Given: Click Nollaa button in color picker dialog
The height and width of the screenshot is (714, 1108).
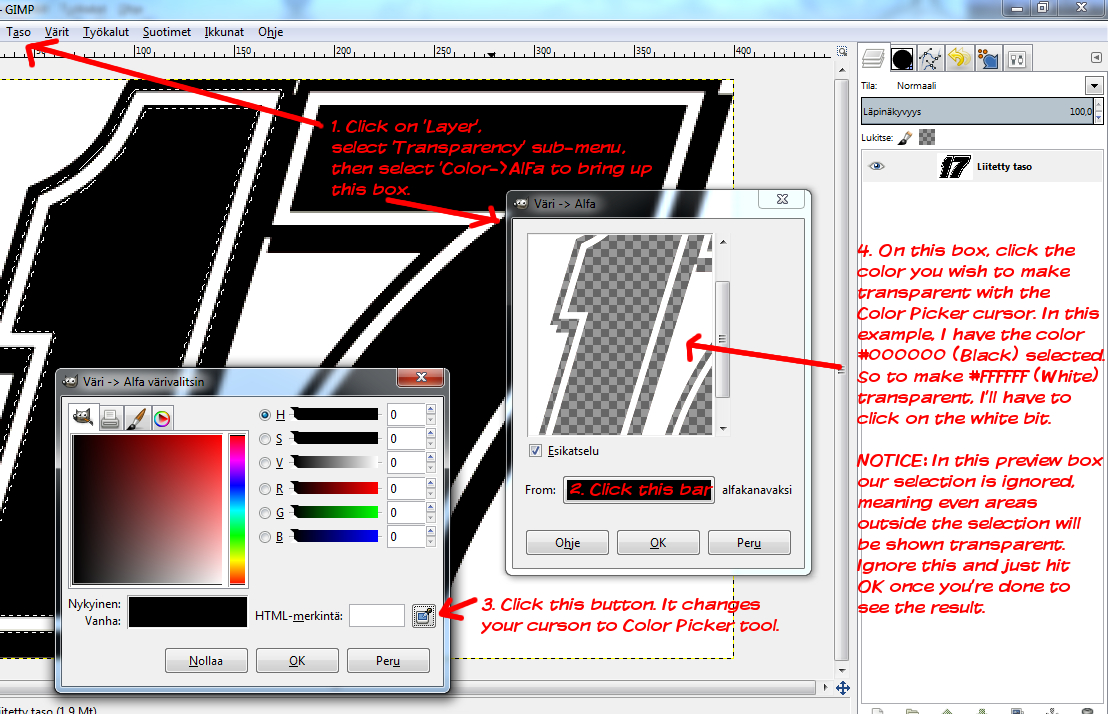Looking at the screenshot, I should 206,661.
